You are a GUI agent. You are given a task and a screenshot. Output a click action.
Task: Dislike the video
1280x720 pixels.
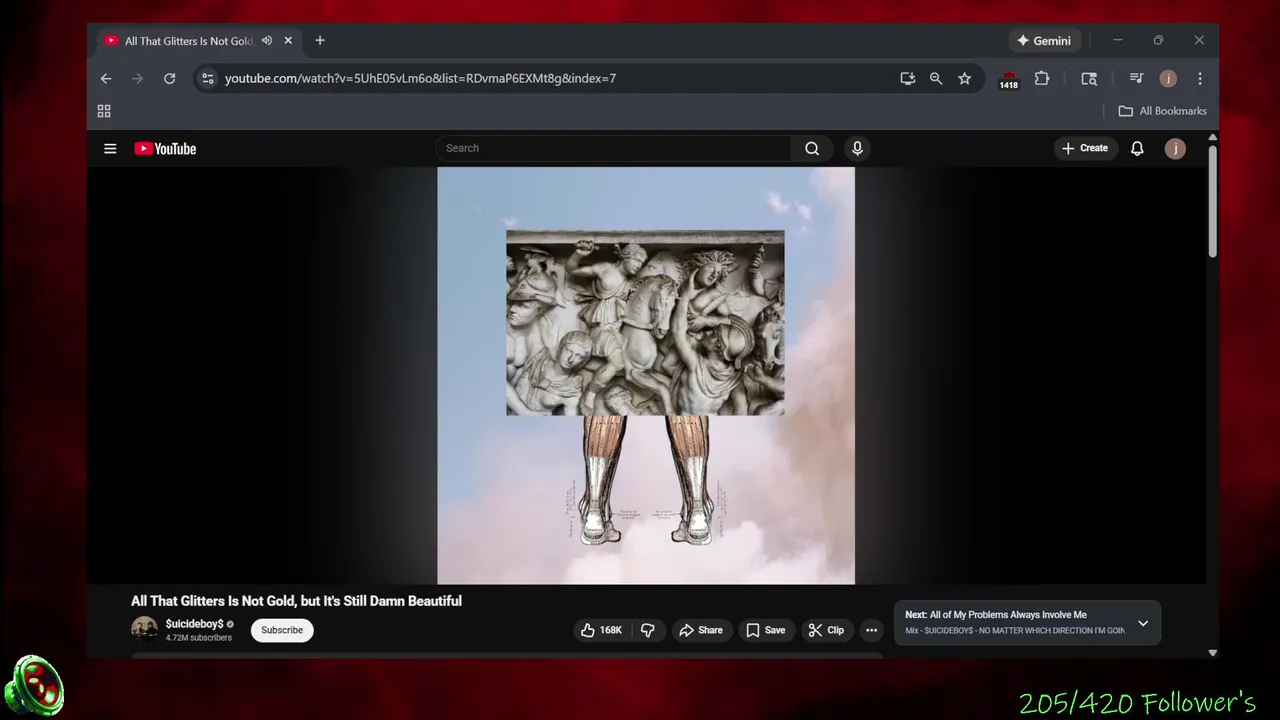coord(648,630)
